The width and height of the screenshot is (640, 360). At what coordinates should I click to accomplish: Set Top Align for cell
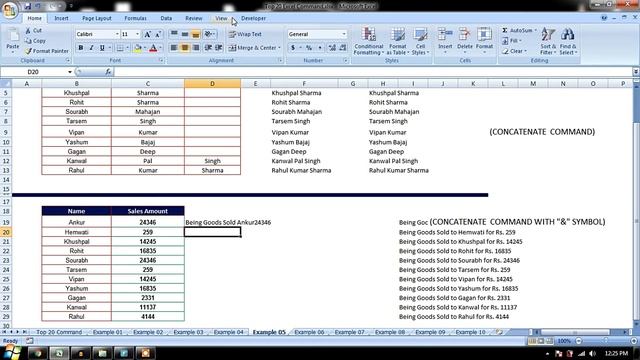(x=174, y=34)
